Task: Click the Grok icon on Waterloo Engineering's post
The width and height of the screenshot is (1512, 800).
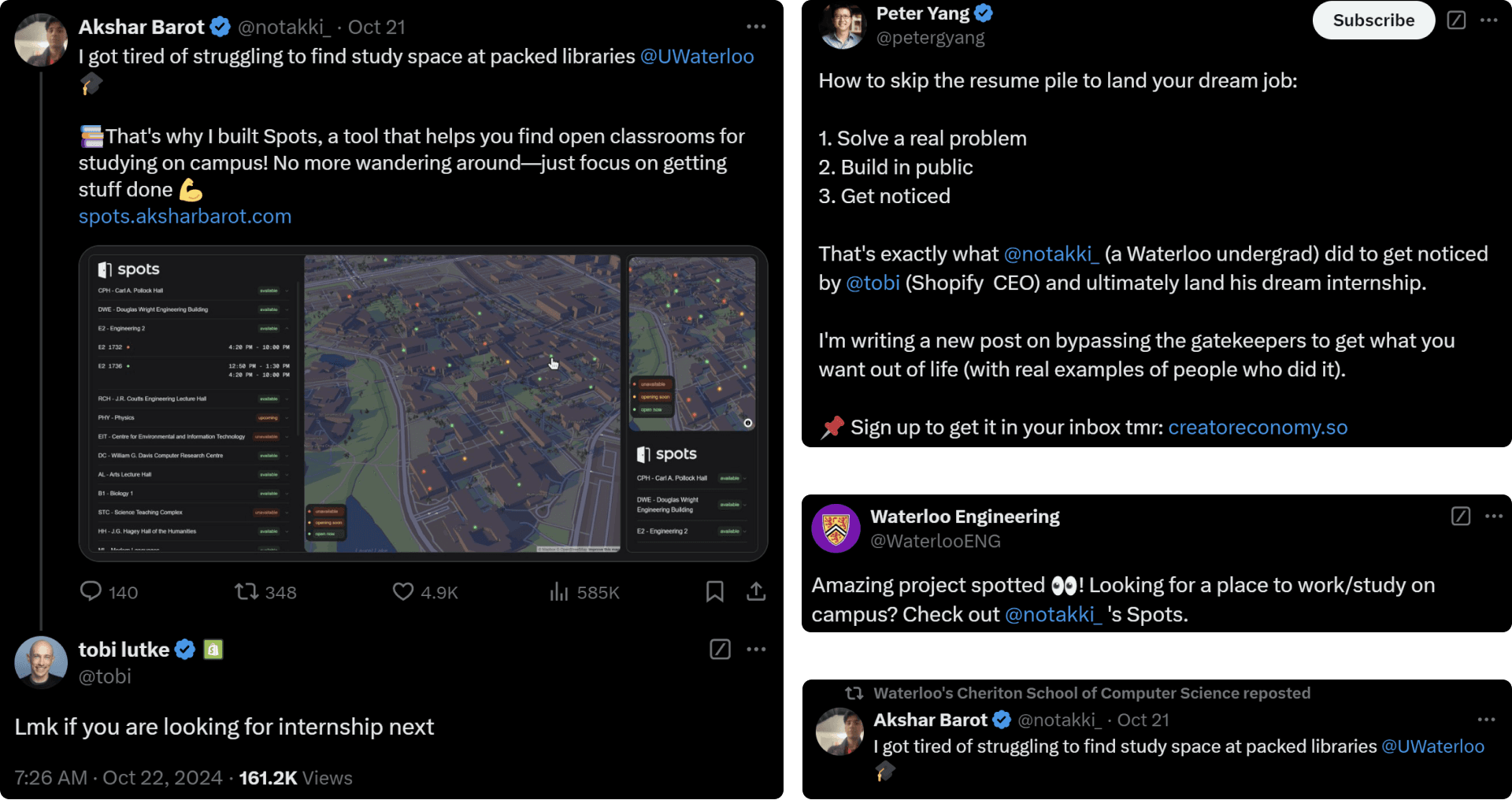Action: [1461, 516]
